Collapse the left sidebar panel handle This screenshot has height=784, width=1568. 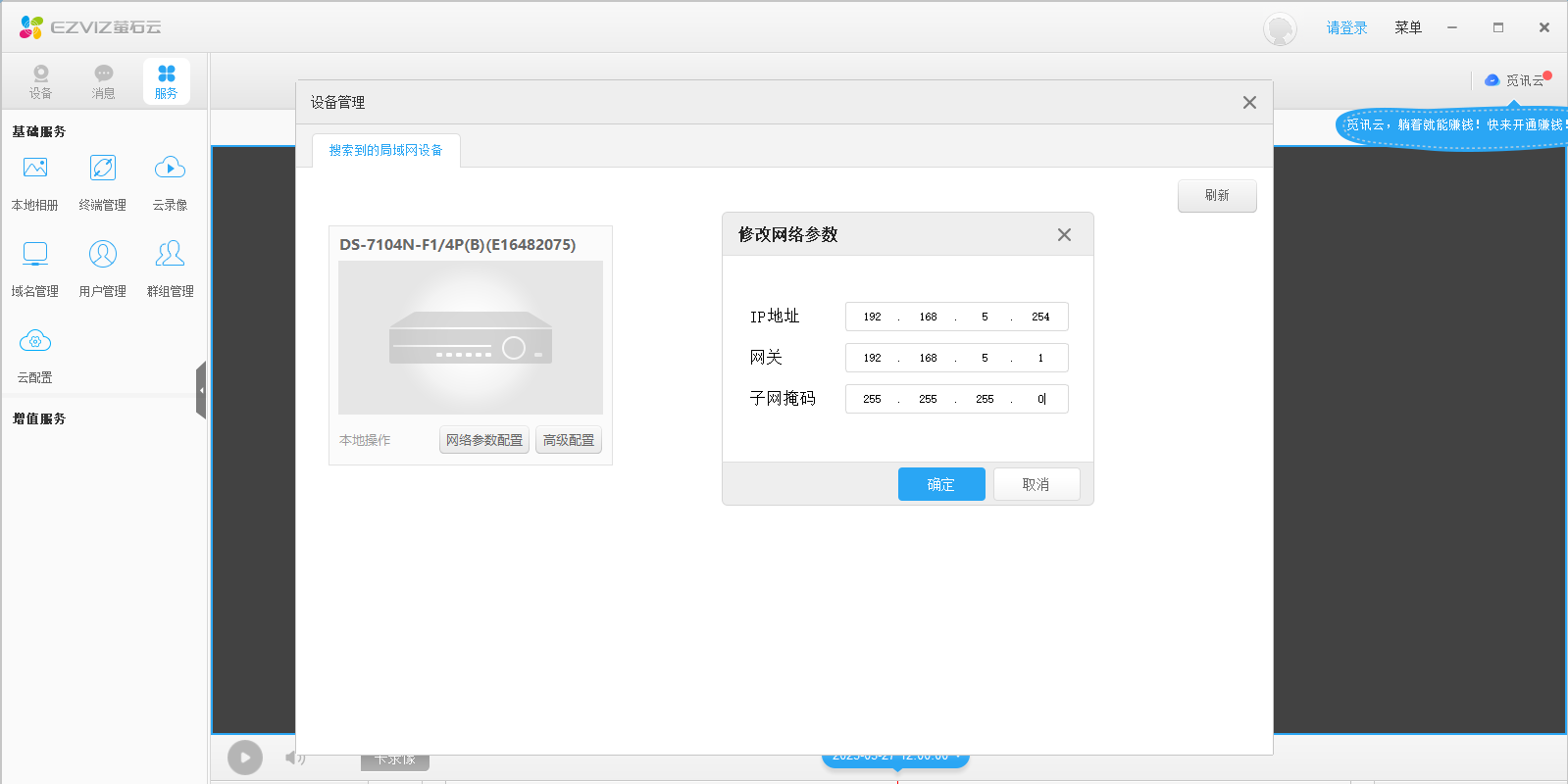pos(201,390)
